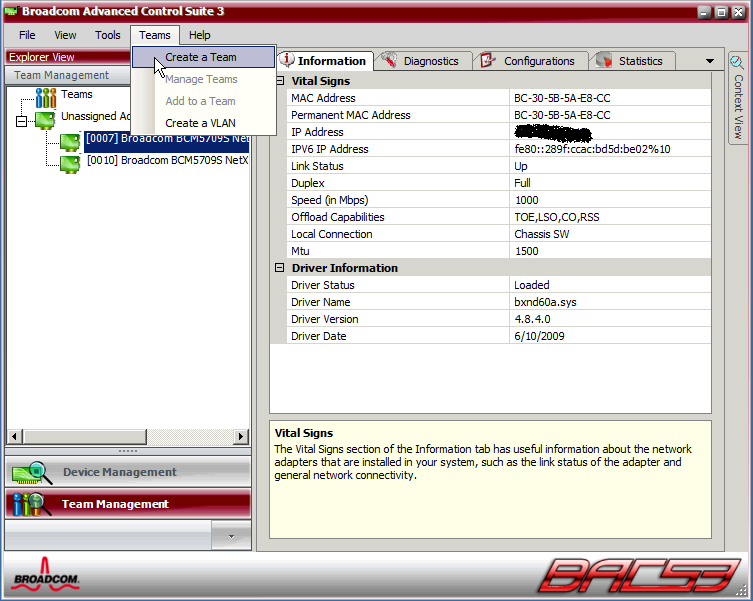
Task: Switch to the Configurations tab
Action: pyautogui.click(x=531, y=61)
